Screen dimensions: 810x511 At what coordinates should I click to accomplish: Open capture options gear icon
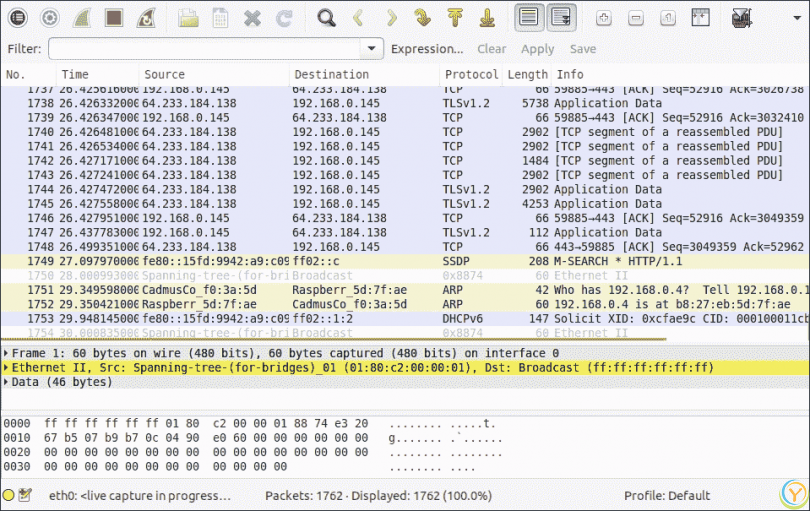(50, 17)
